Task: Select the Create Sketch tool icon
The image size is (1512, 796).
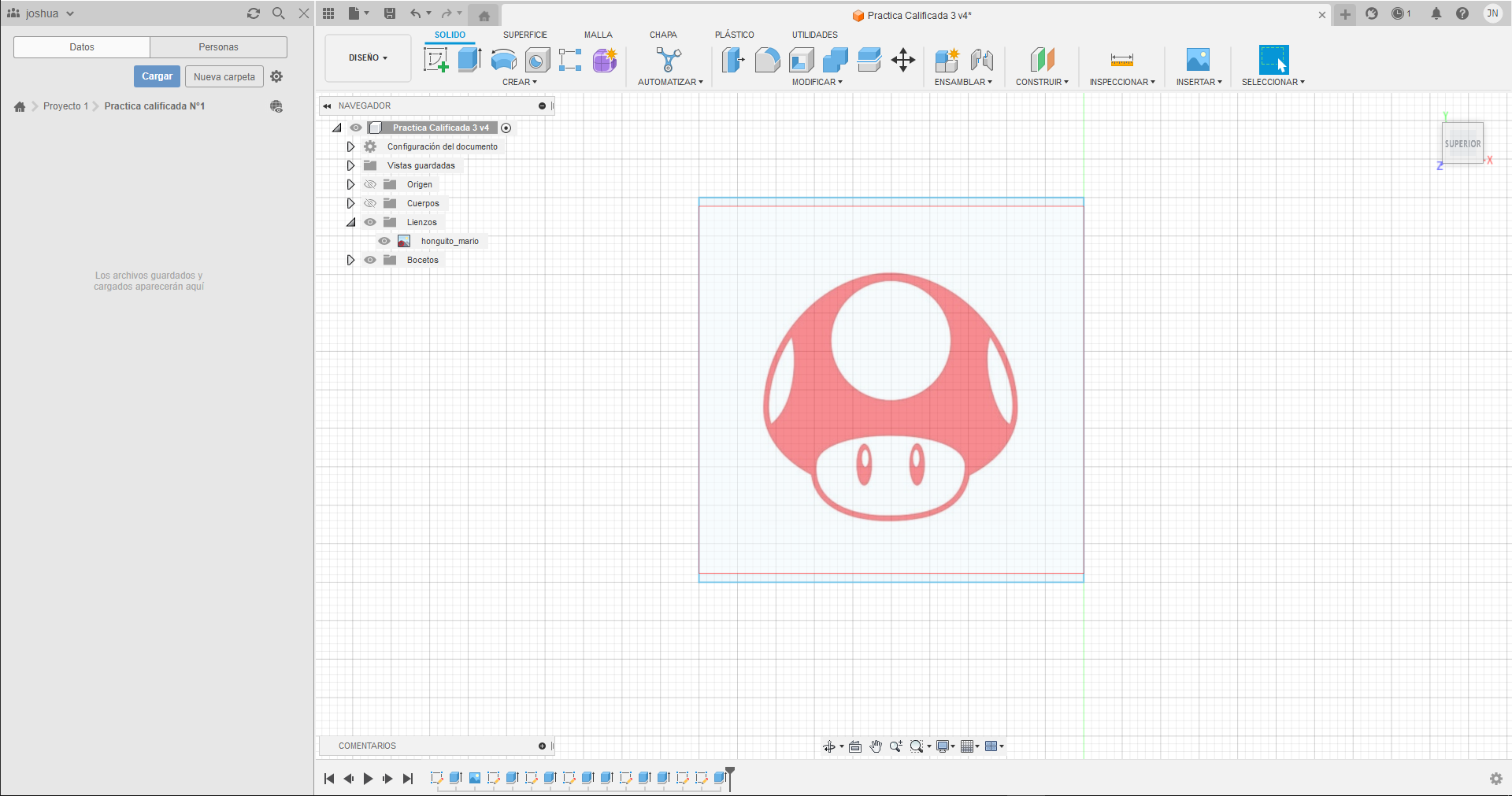Action: click(435, 60)
